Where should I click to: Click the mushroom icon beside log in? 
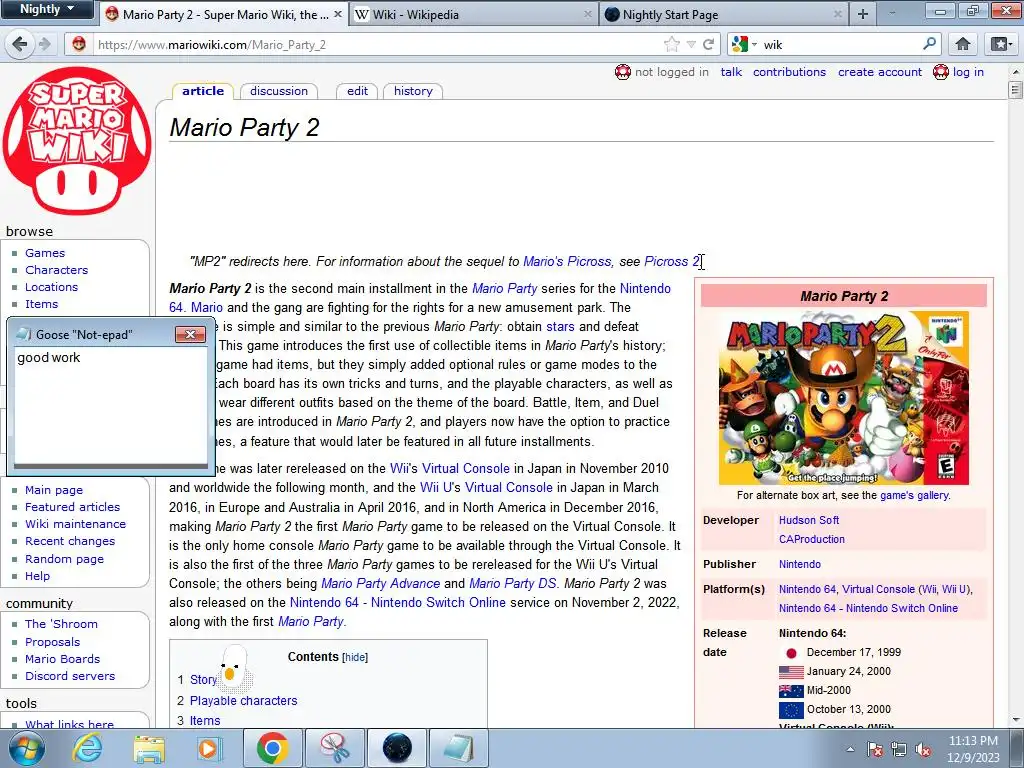coord(940,72)
